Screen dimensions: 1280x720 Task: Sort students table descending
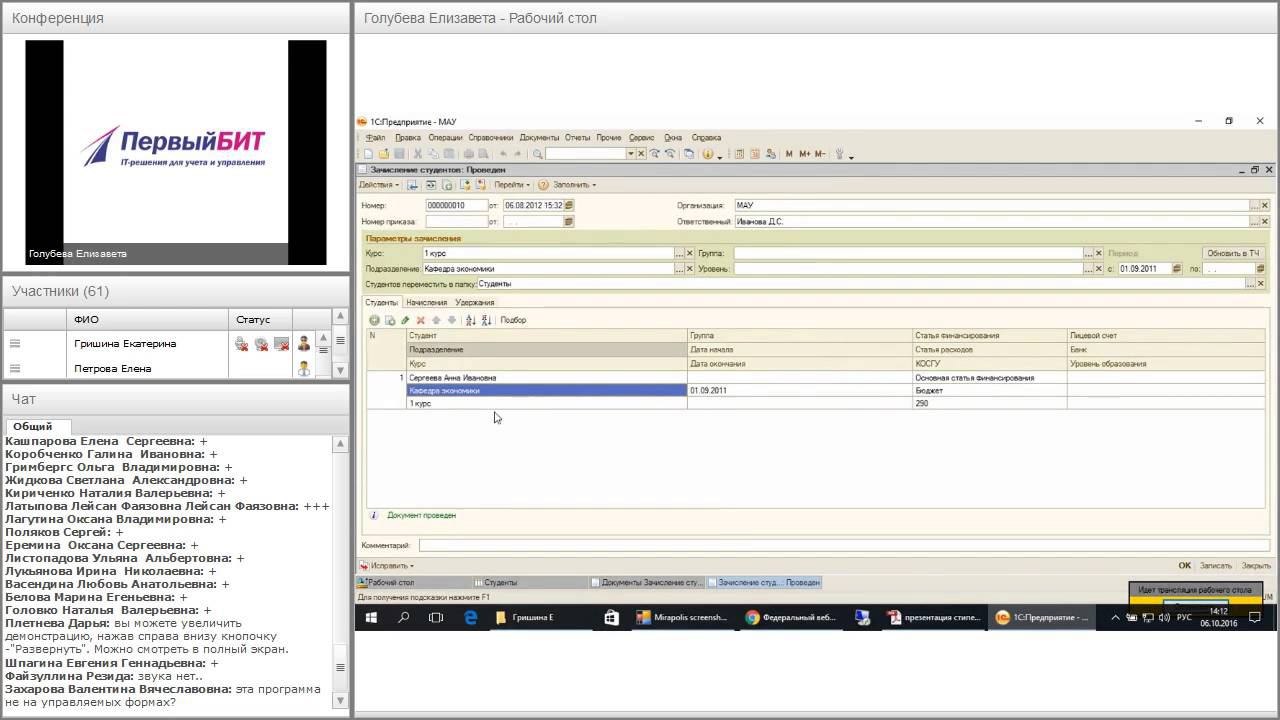pos(486,320)
